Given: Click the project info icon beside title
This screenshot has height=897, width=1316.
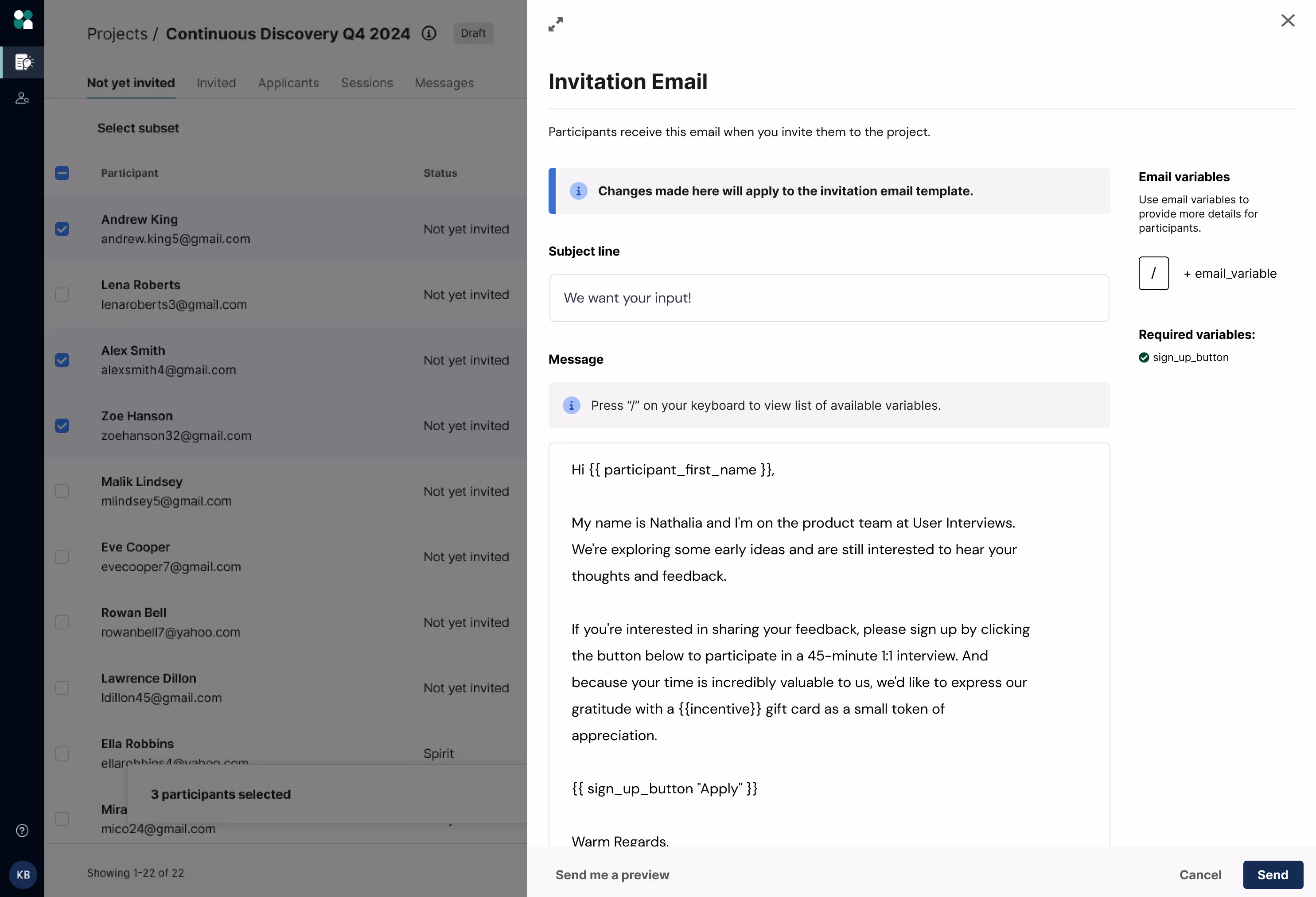Looking at the screenshot, I should click(x=428, y=33).
